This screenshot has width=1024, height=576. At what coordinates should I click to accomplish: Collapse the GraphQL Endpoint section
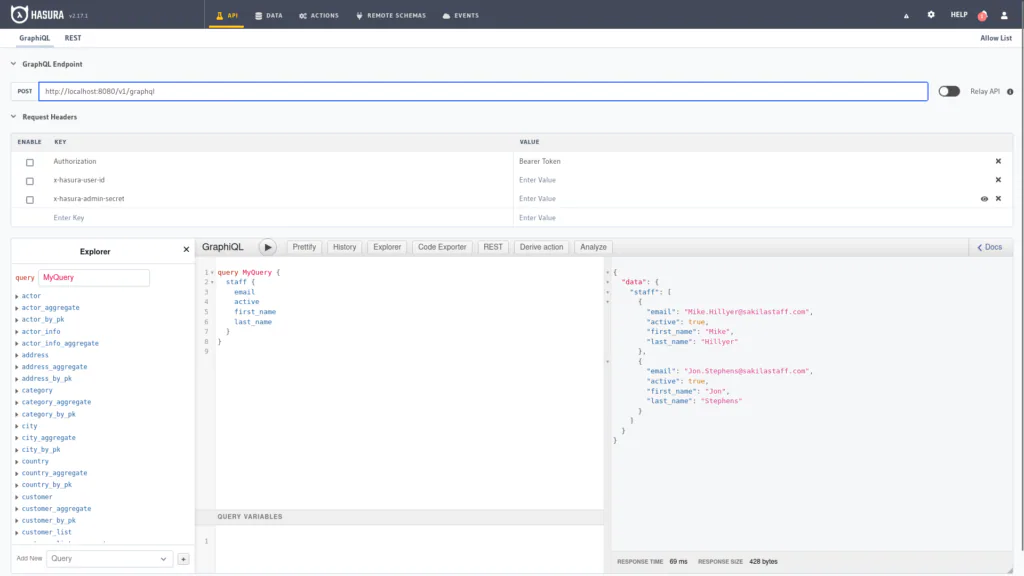(x=13, y=64)
